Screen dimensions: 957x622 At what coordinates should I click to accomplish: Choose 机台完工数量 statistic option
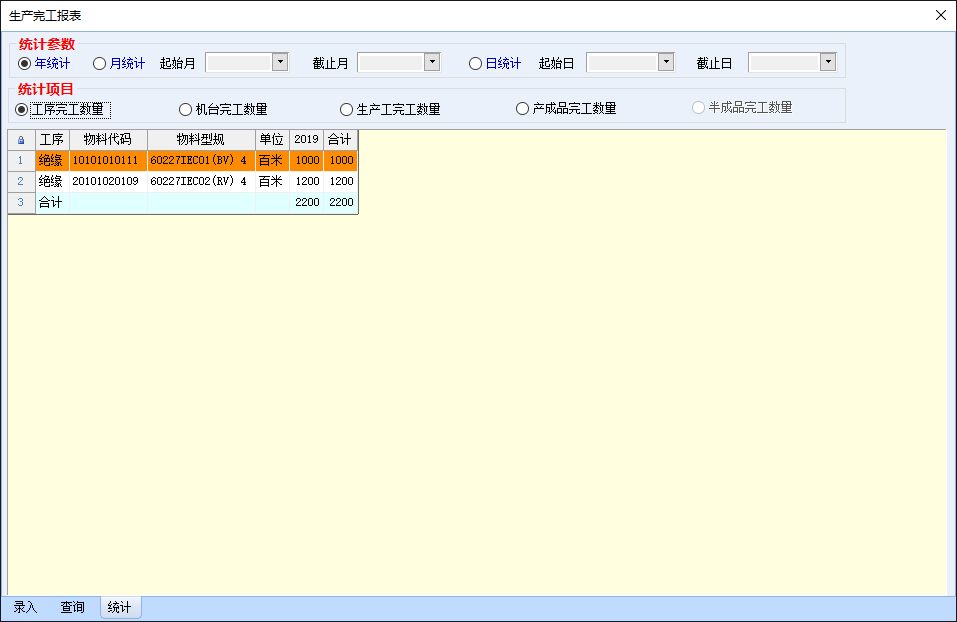186,109
